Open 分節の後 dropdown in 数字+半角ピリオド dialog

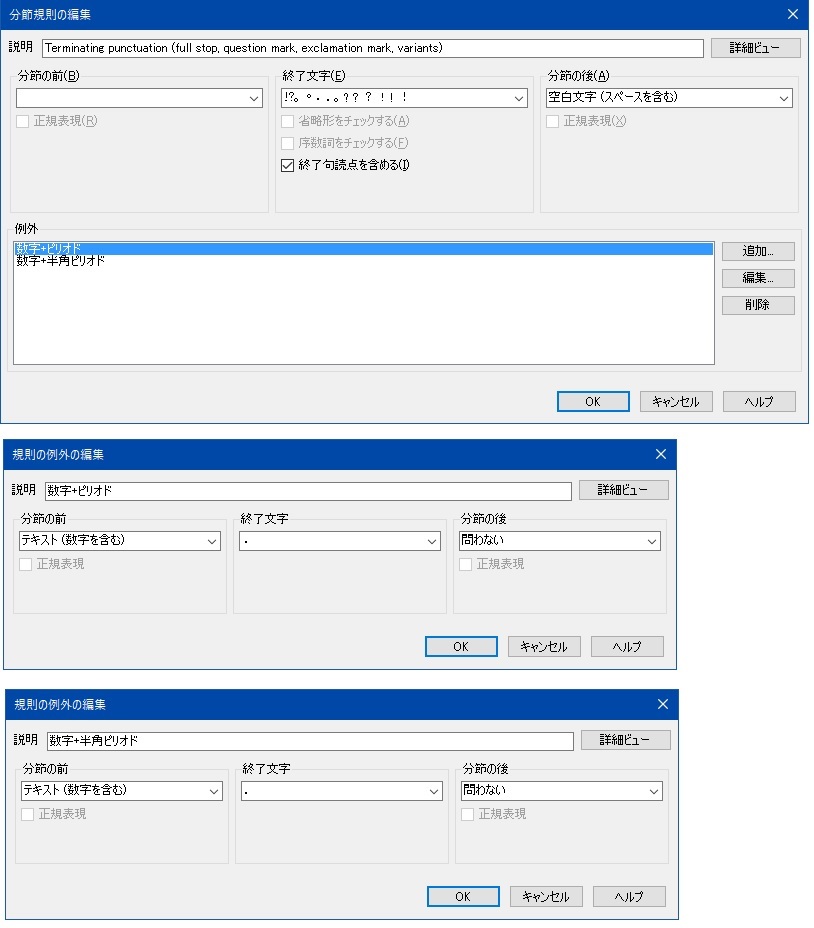654,791
